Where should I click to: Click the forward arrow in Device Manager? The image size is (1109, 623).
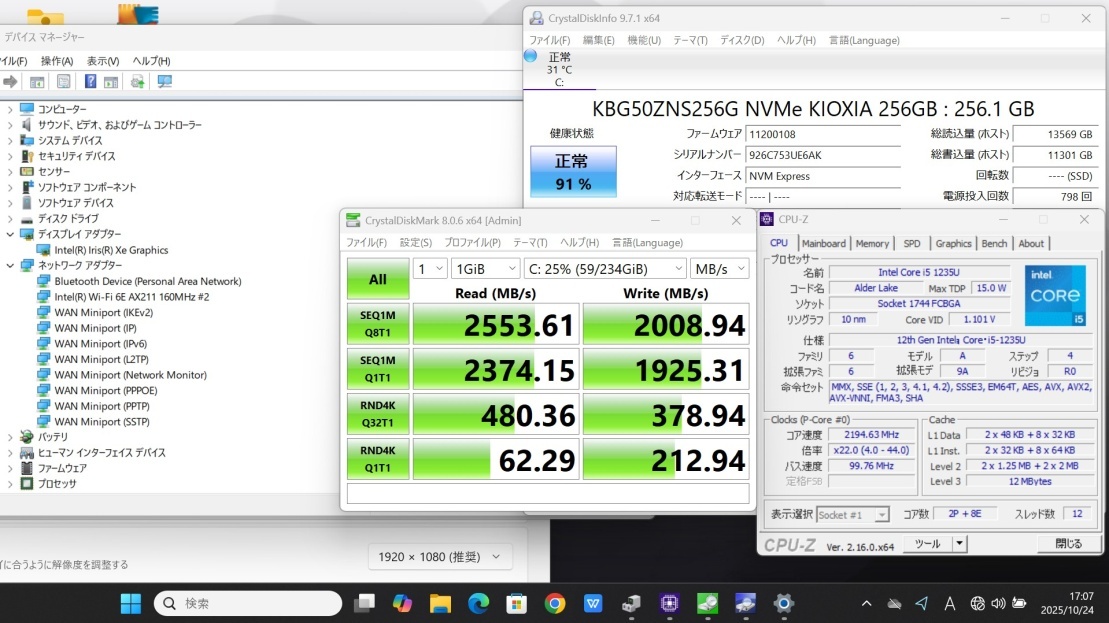tap(11, 82)
